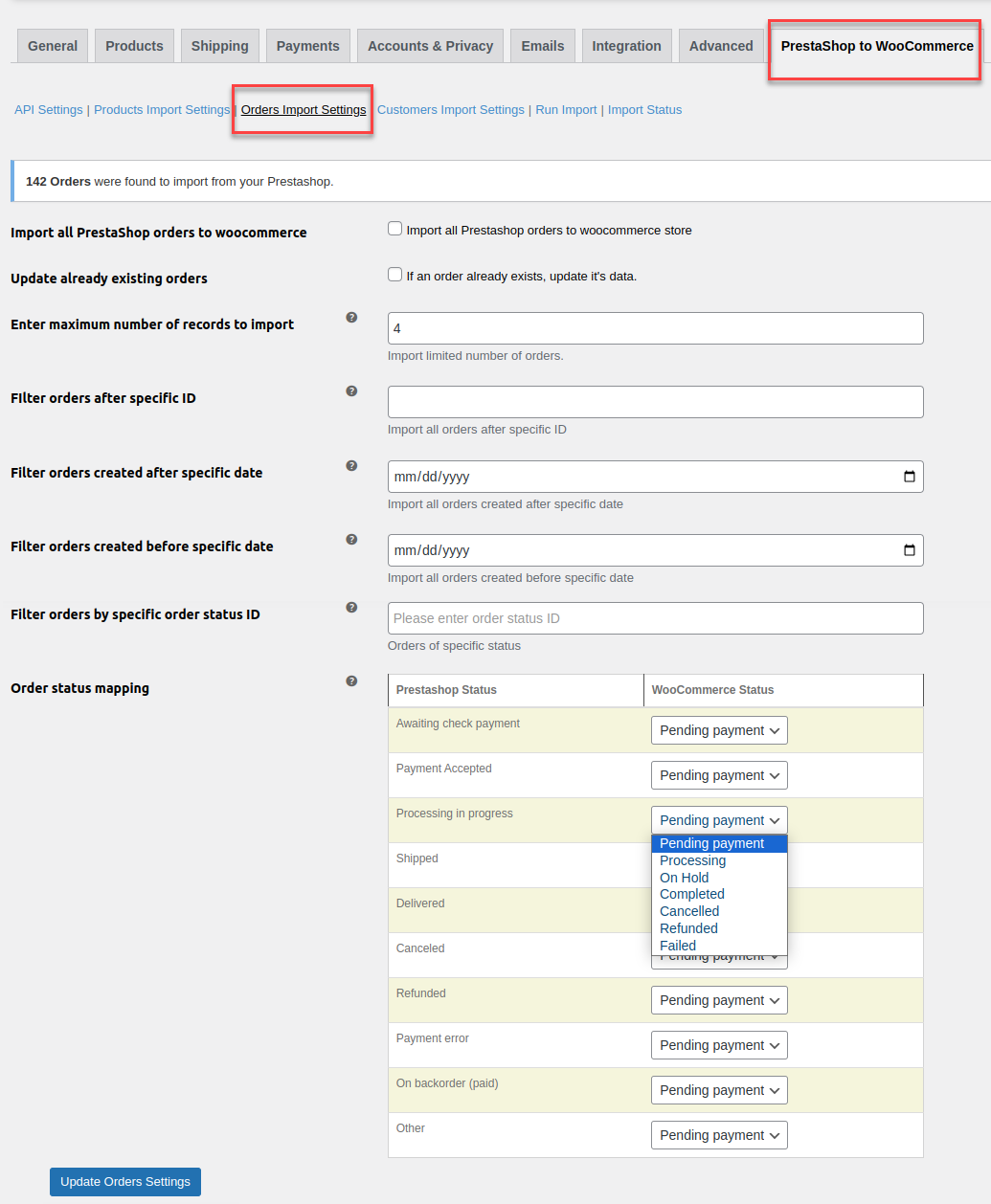Open the calendar picker for orders created after date
This screenshot has height=1204, width=991.
pos(908,476)
